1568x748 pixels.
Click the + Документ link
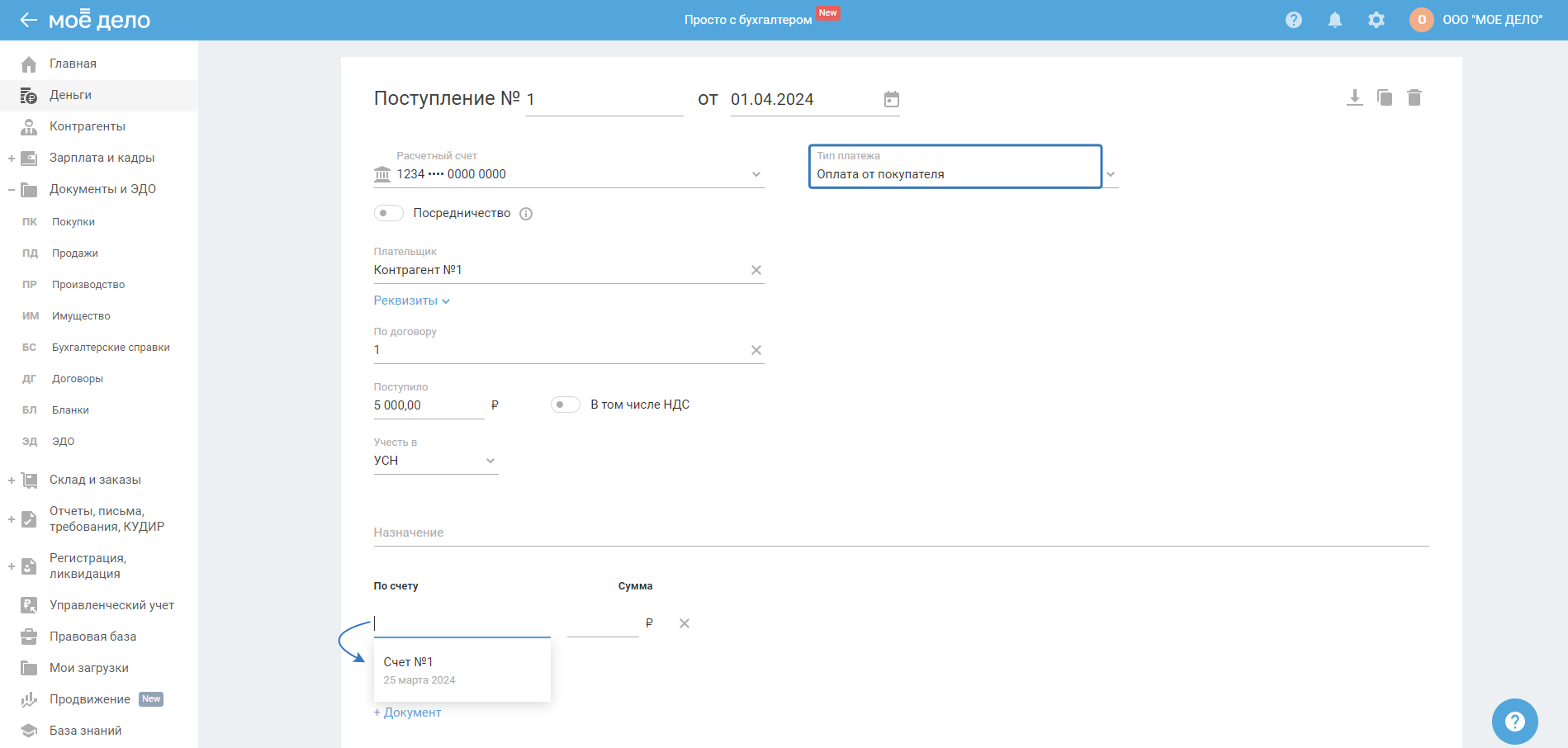click(408, 712)
